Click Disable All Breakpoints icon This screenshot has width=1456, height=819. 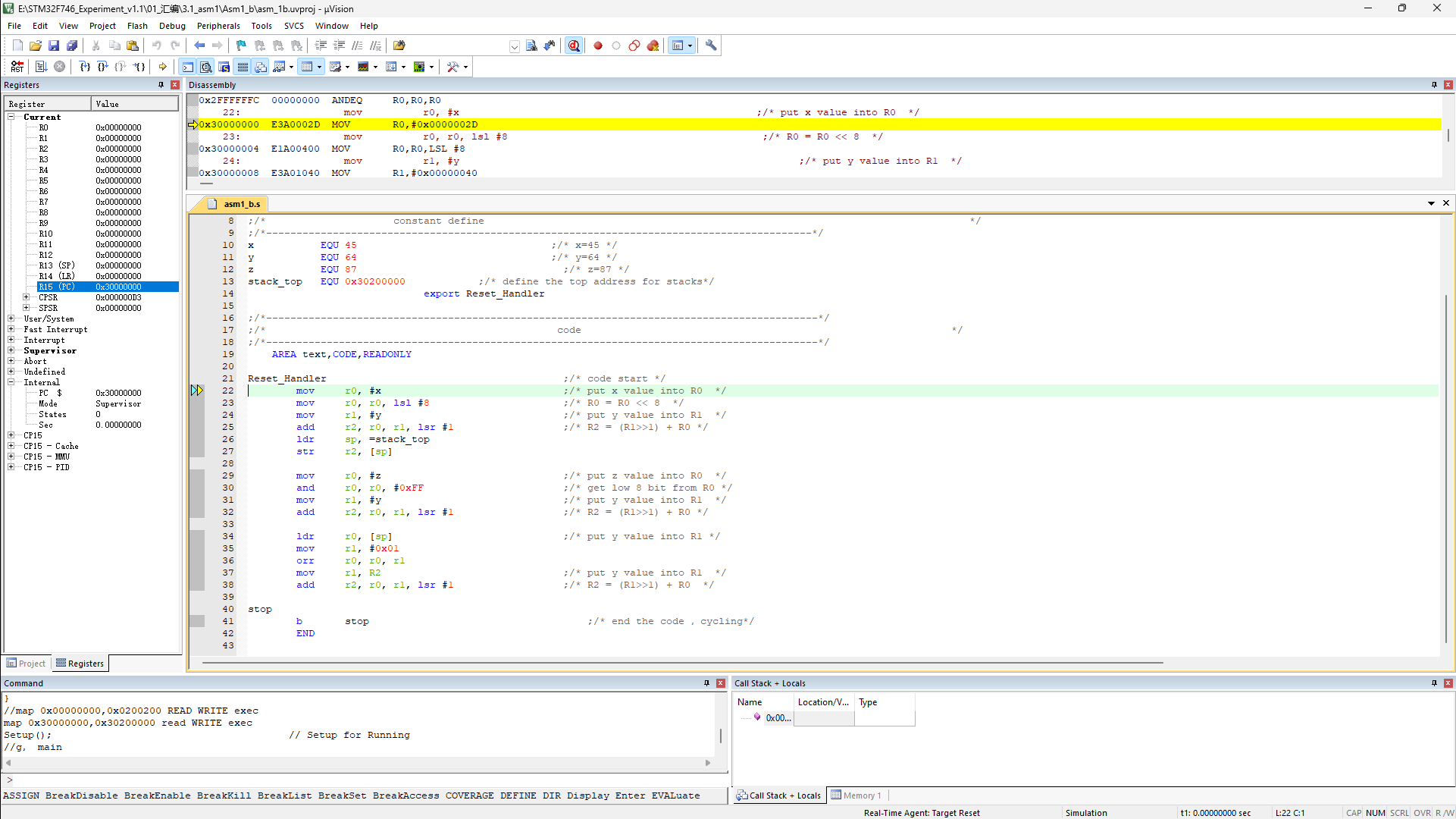pyautogui.click(x=634, y=45)
